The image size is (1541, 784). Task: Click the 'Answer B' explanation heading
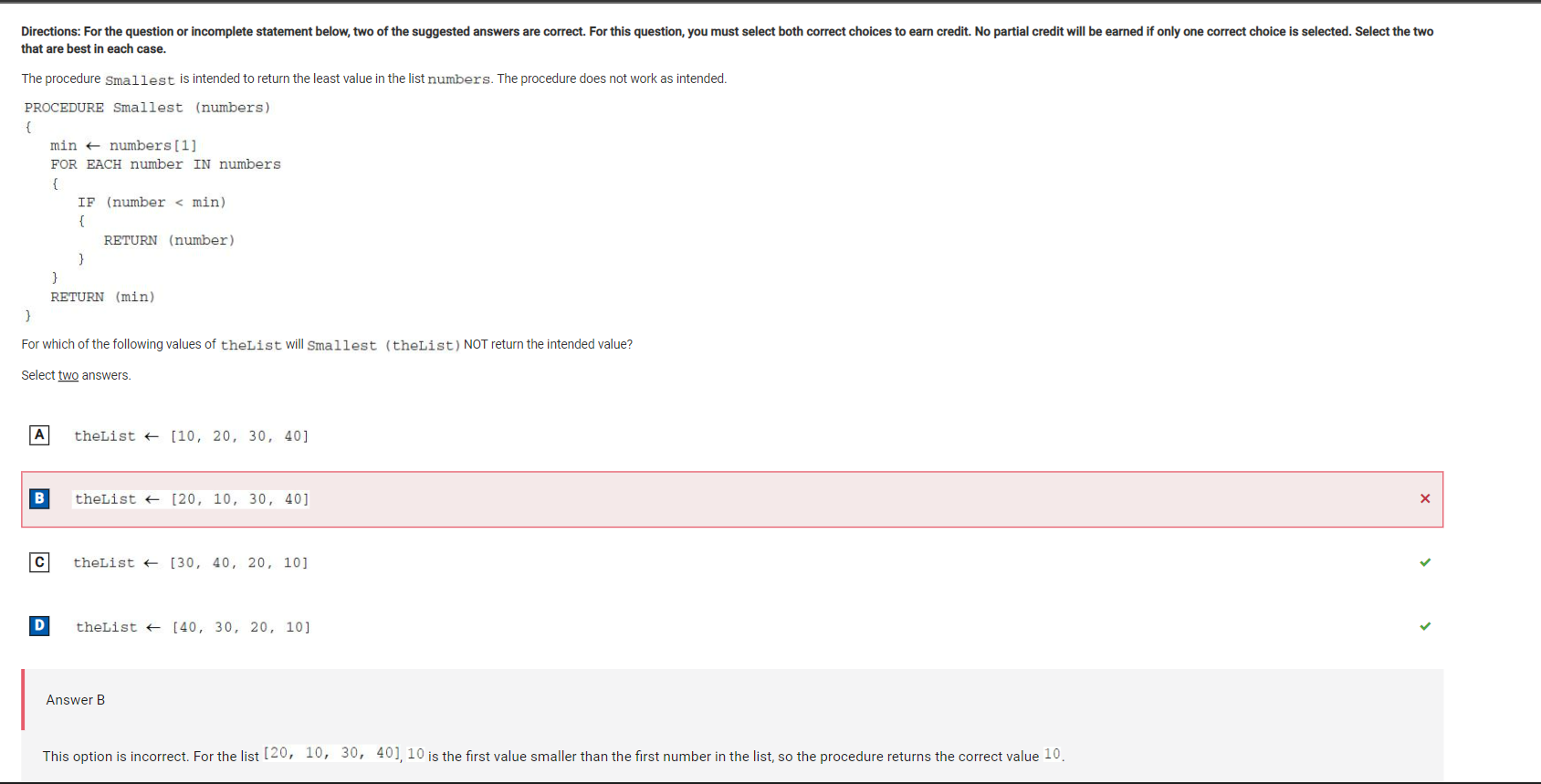[x=76, y=700]
